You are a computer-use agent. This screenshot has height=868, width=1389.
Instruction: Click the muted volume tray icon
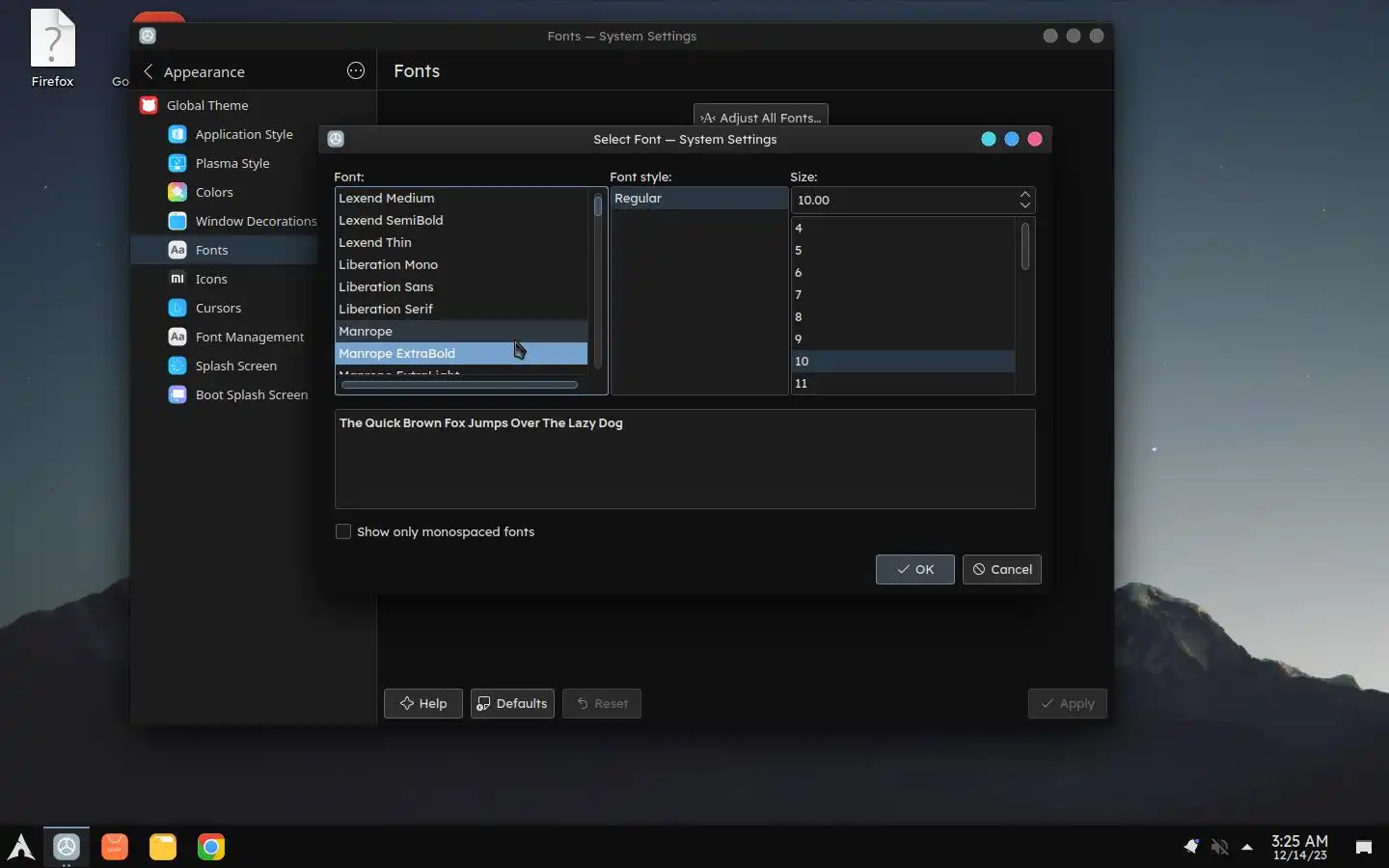pos(1219,847)
